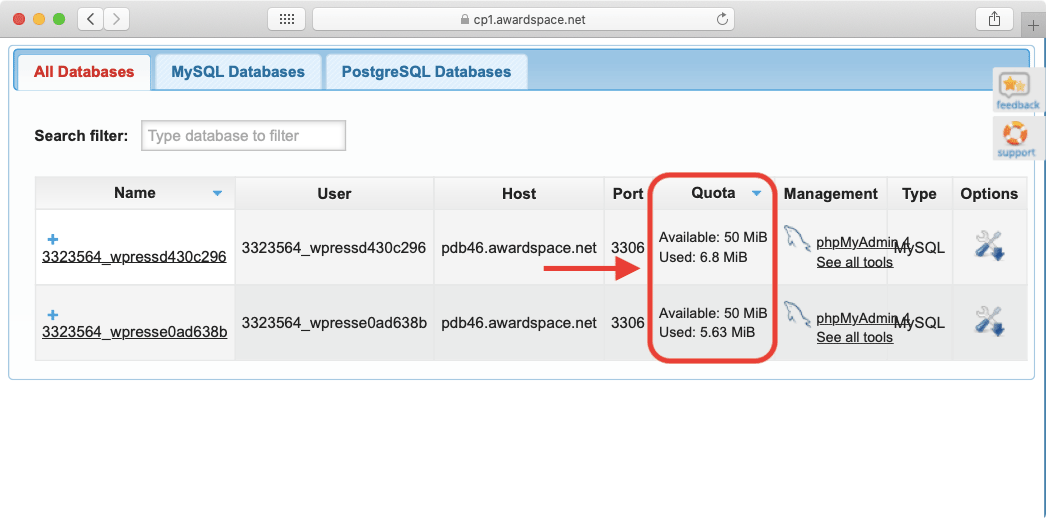Open the support lifebuoy icon
The height and width of the screenshot is (519, 1046).
click(x=1015, y=134)
